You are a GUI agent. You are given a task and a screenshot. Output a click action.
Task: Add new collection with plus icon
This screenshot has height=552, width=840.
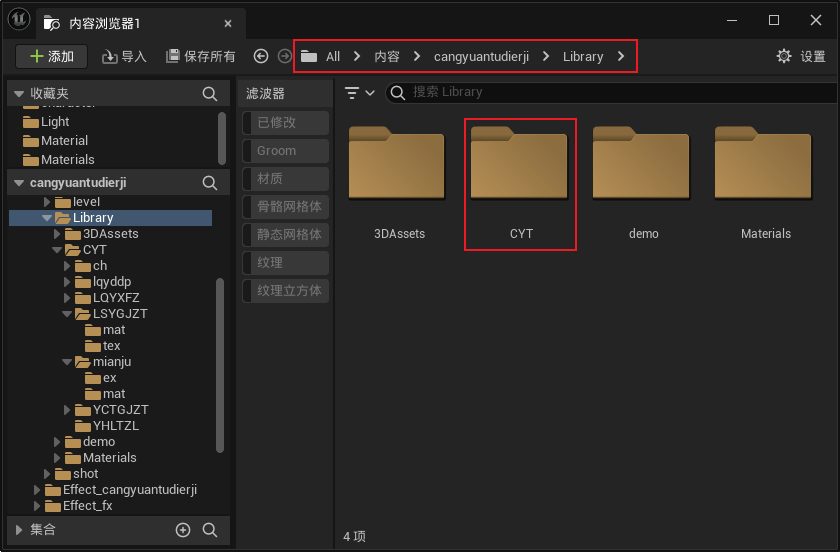click(x=183, y=530)
